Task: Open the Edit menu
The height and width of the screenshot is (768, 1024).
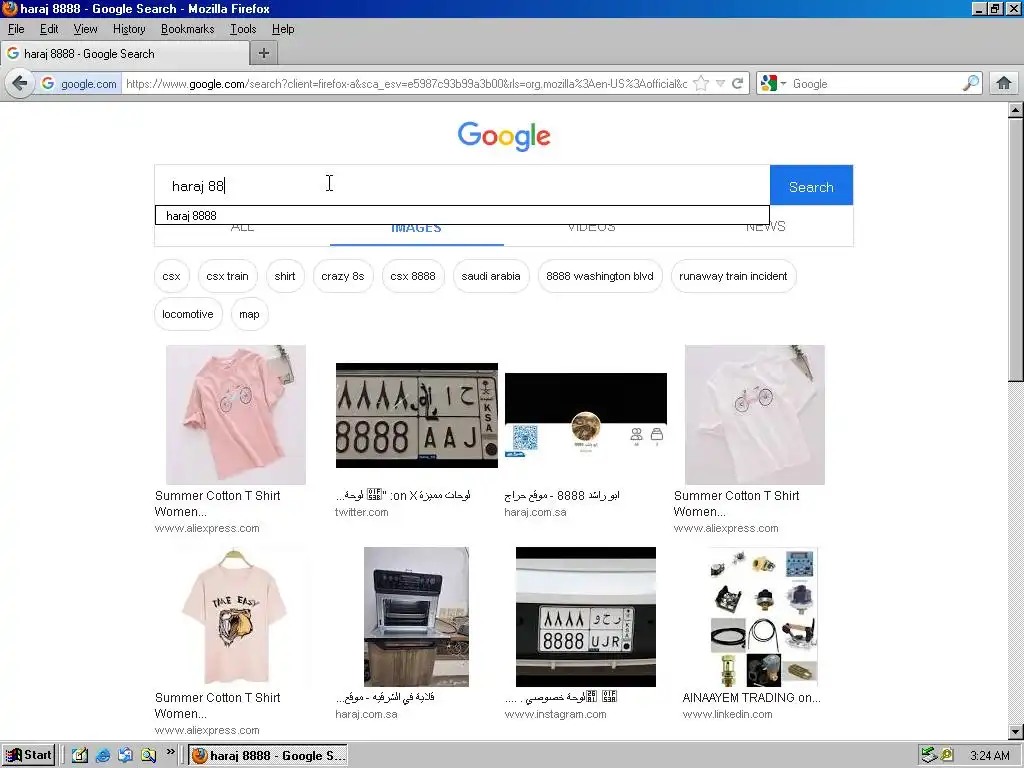Action: point(49,29)
